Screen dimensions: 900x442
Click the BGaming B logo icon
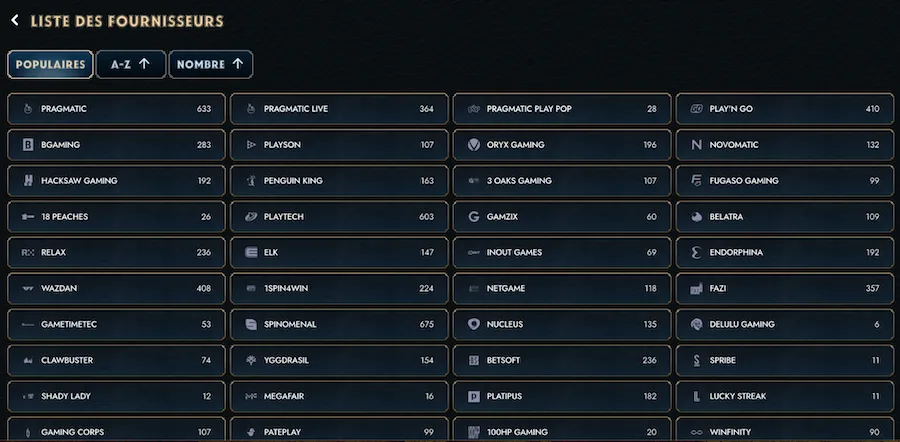tap(28, 145)
